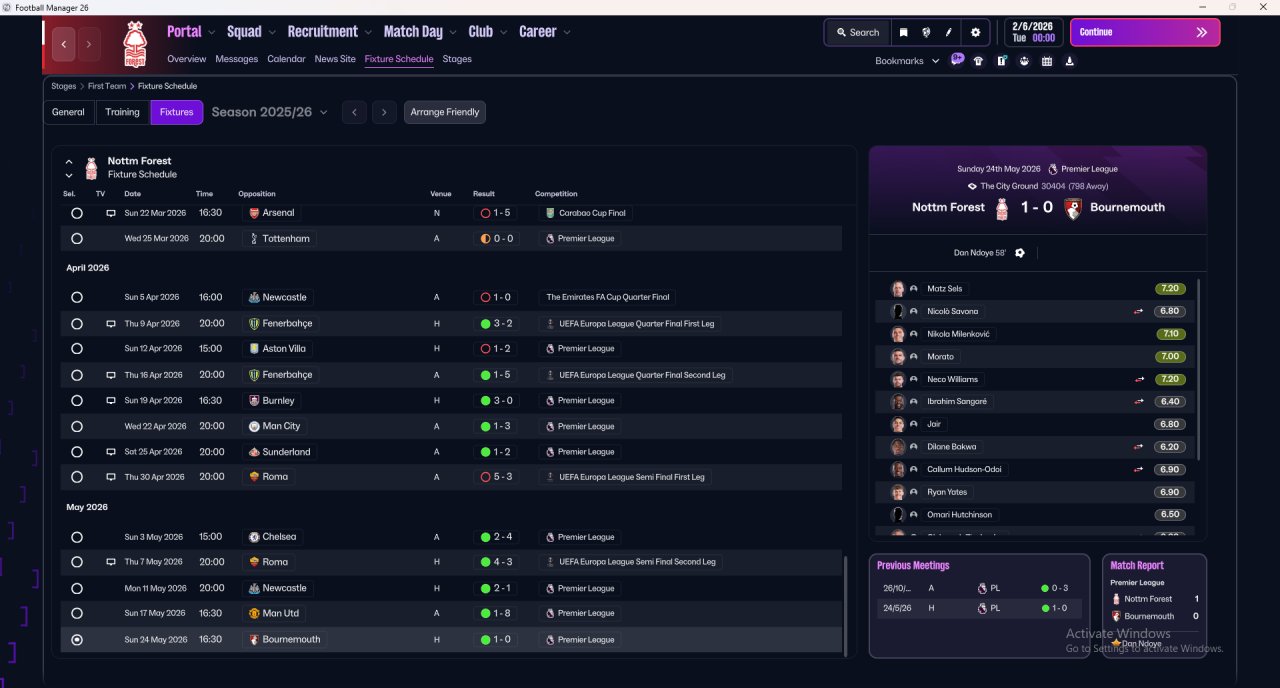Click the Fenerbahçe badge on 9 Apr row
The width and height of the screenshot is (1280, 688).
[x=254, y=324]
